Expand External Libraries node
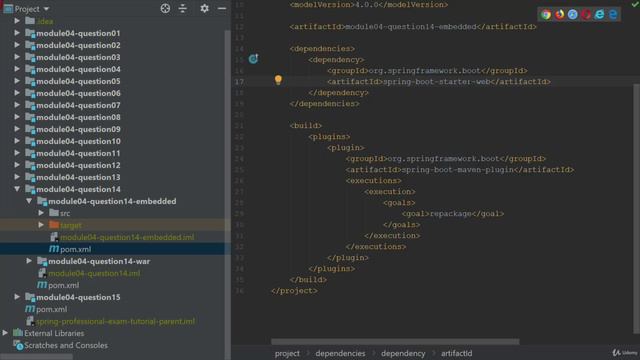This screenshot has width=640, height=360. 5,333
